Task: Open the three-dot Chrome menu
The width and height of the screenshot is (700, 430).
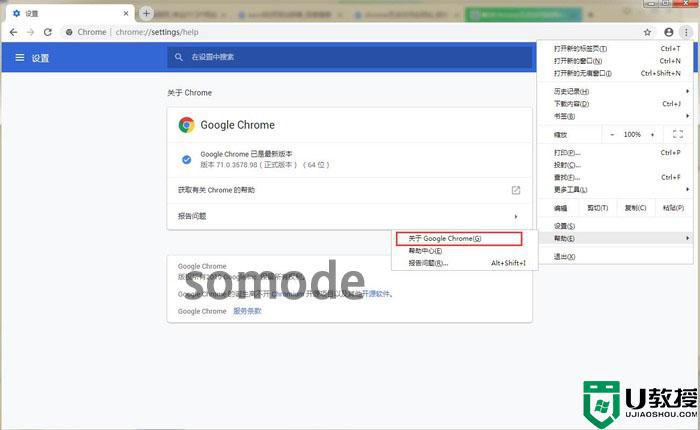Action: [x=686, y=32]
